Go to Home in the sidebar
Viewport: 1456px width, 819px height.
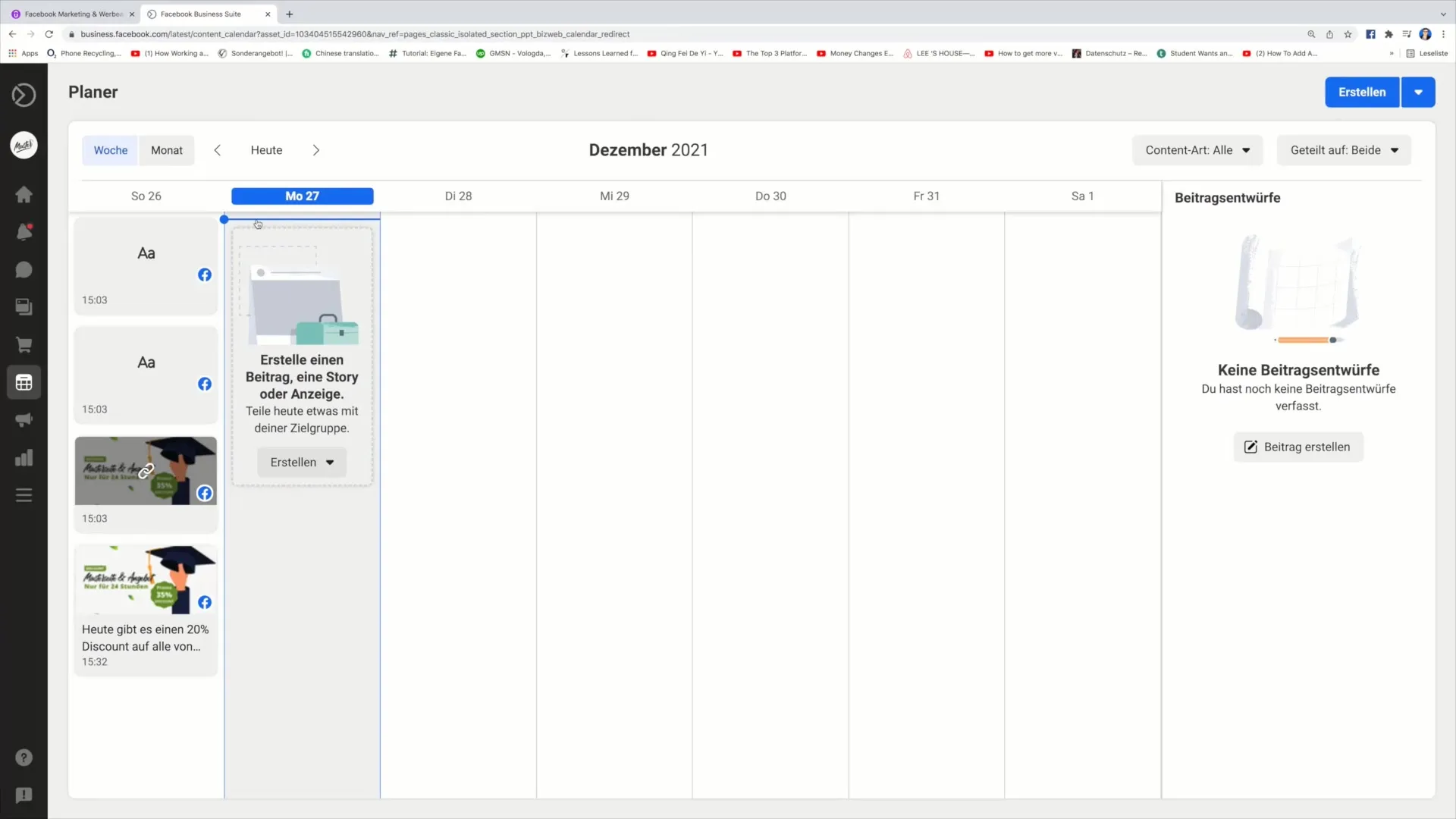click(24, 195)
